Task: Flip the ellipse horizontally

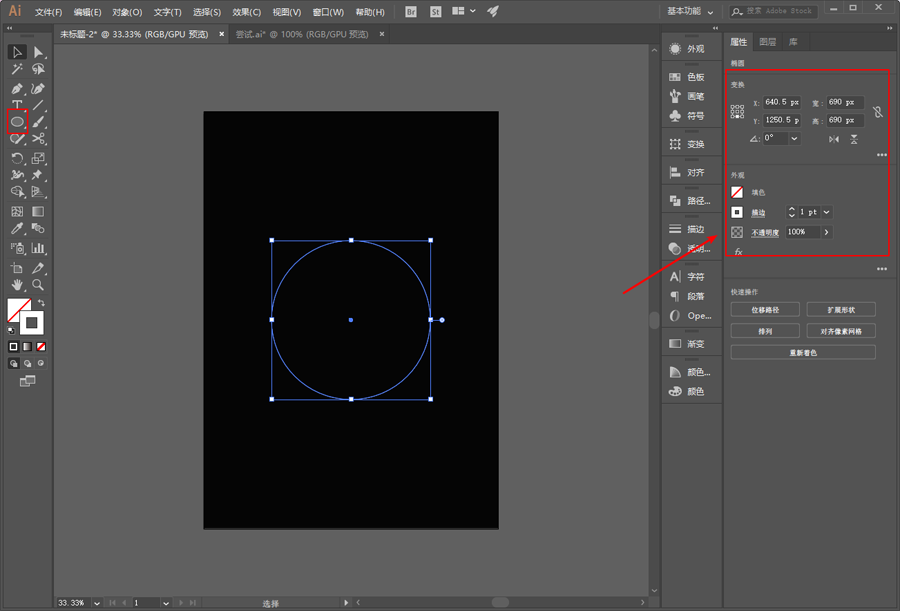Action: tap(834, 139)
